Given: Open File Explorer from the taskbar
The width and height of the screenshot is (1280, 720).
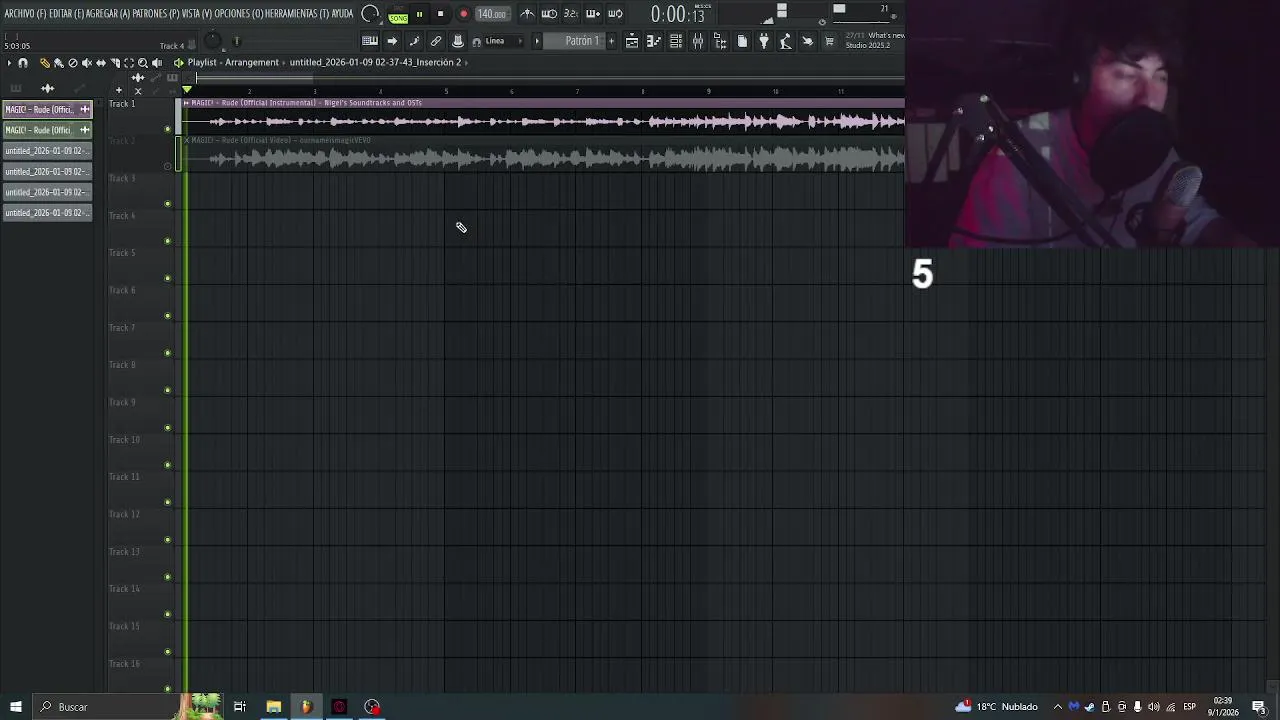Looking at the screenshot, I should (x=273, y=707).
